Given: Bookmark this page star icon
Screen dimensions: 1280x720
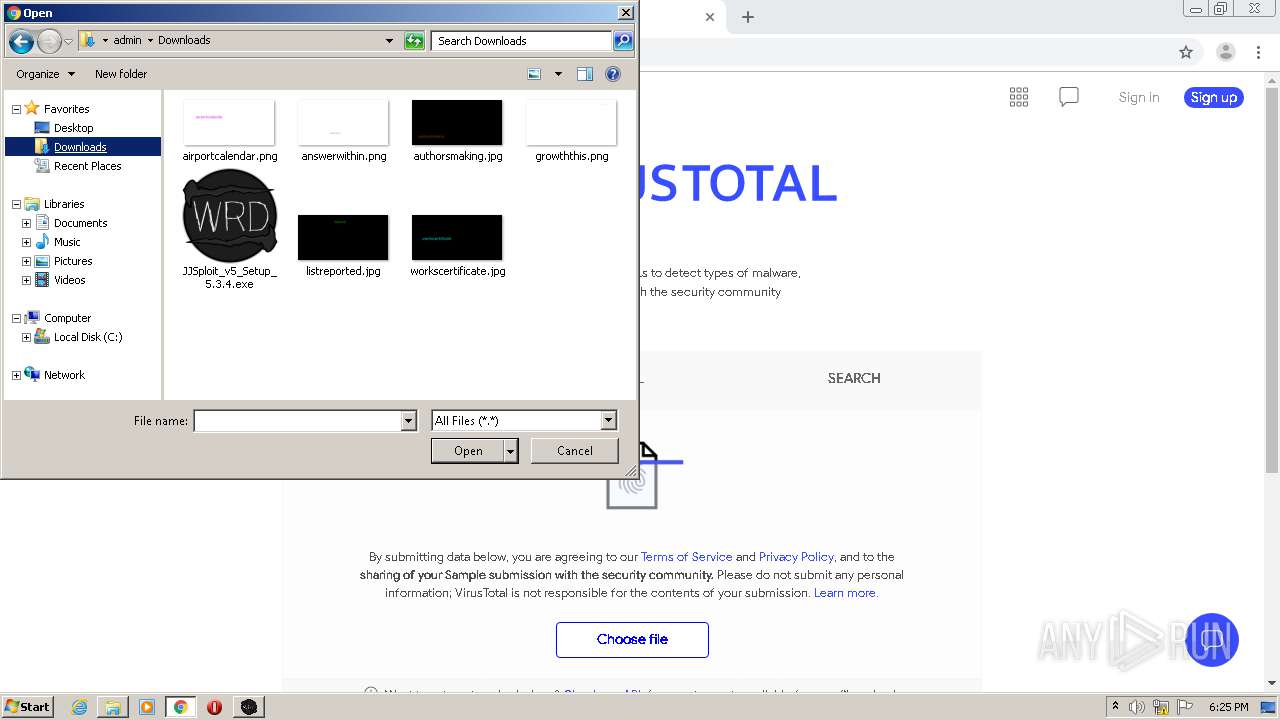Looking at the screenshot, I should point(1186,52).
